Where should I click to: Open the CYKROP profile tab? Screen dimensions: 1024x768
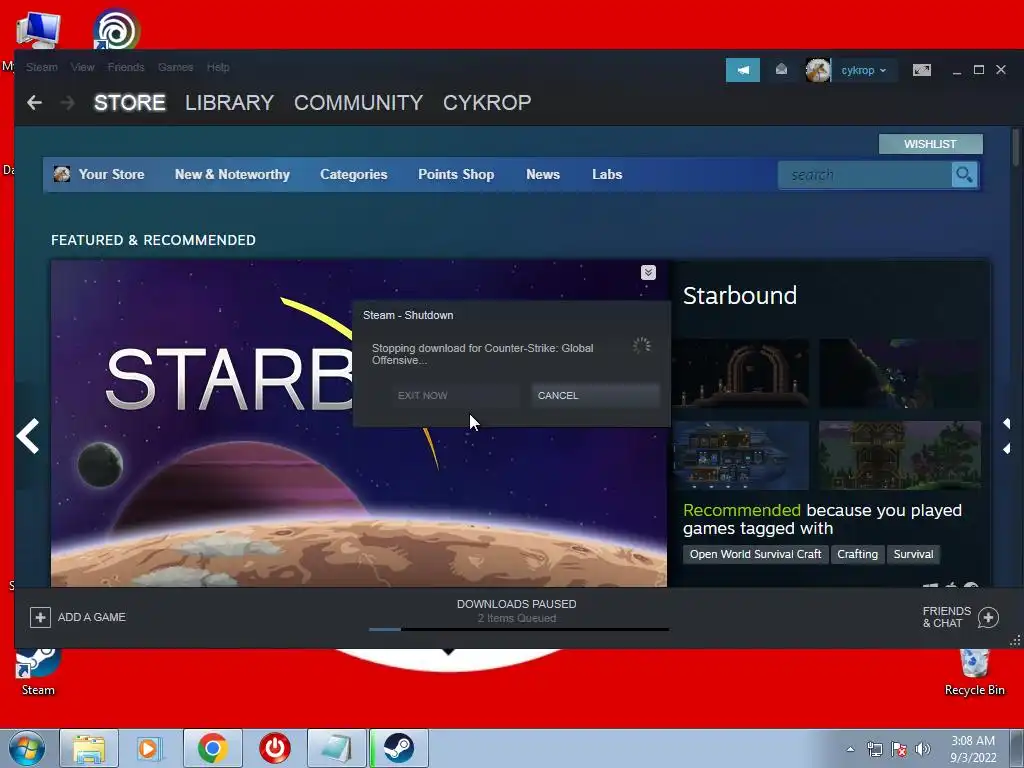click(x=487, y=103)
